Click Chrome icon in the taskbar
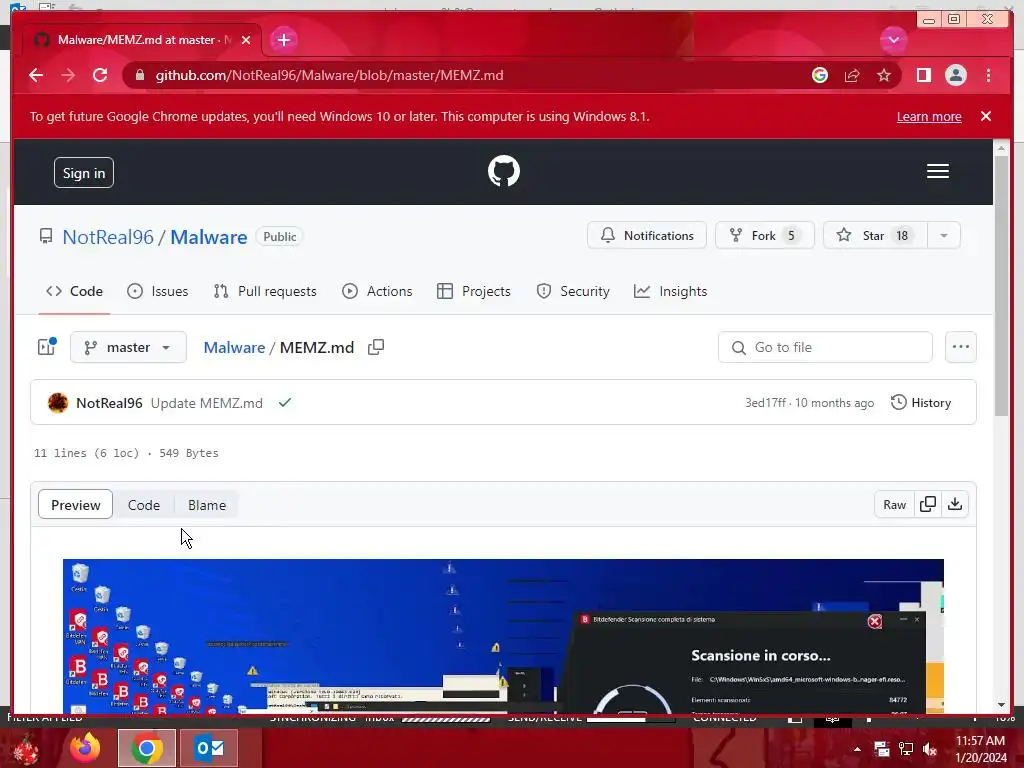 tap(147, 748)
